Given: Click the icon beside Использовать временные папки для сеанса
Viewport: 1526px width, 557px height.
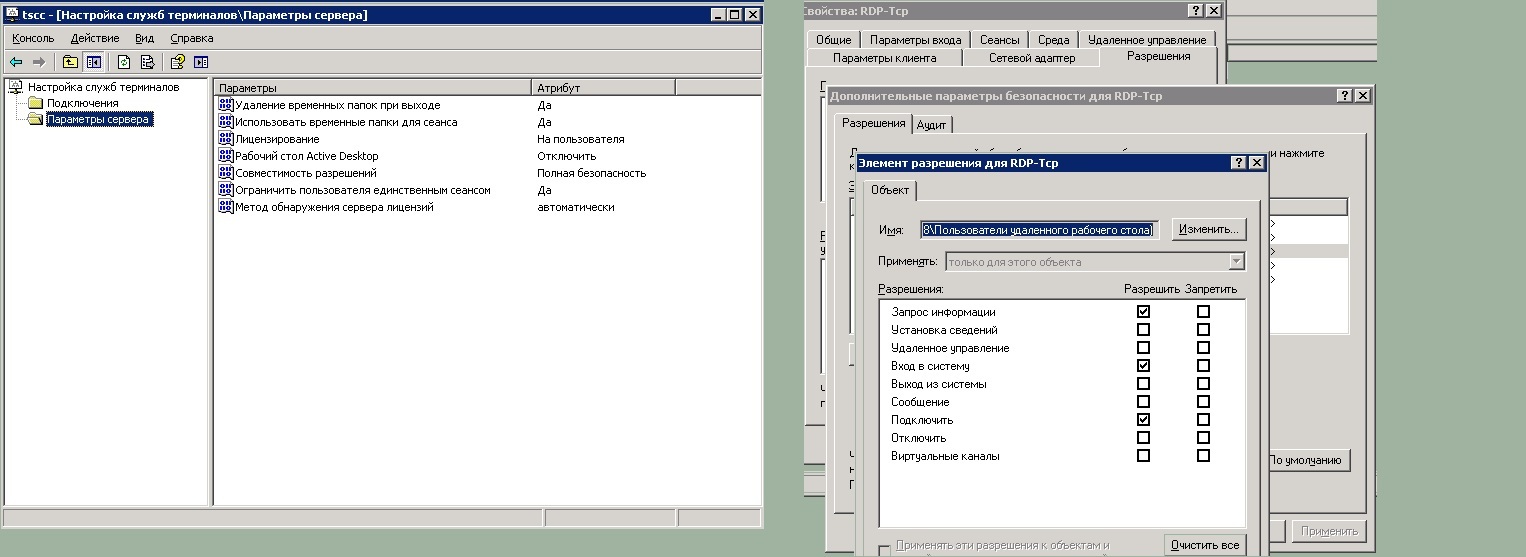Looking at the screenshot, I should point(226,122).
